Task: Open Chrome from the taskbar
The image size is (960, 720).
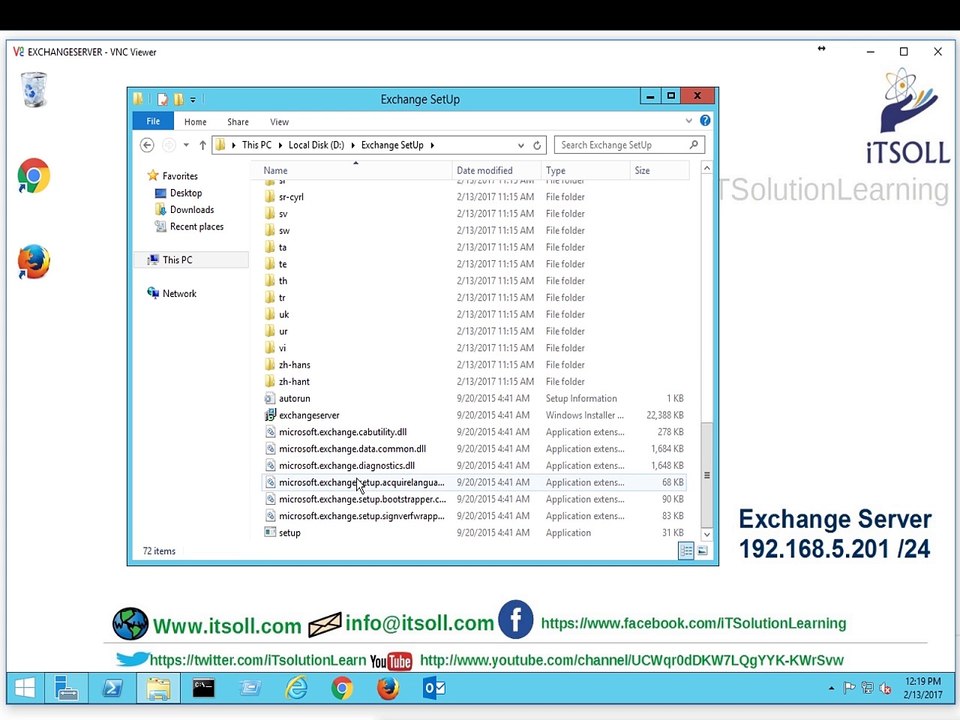Action: click(342, 688)
